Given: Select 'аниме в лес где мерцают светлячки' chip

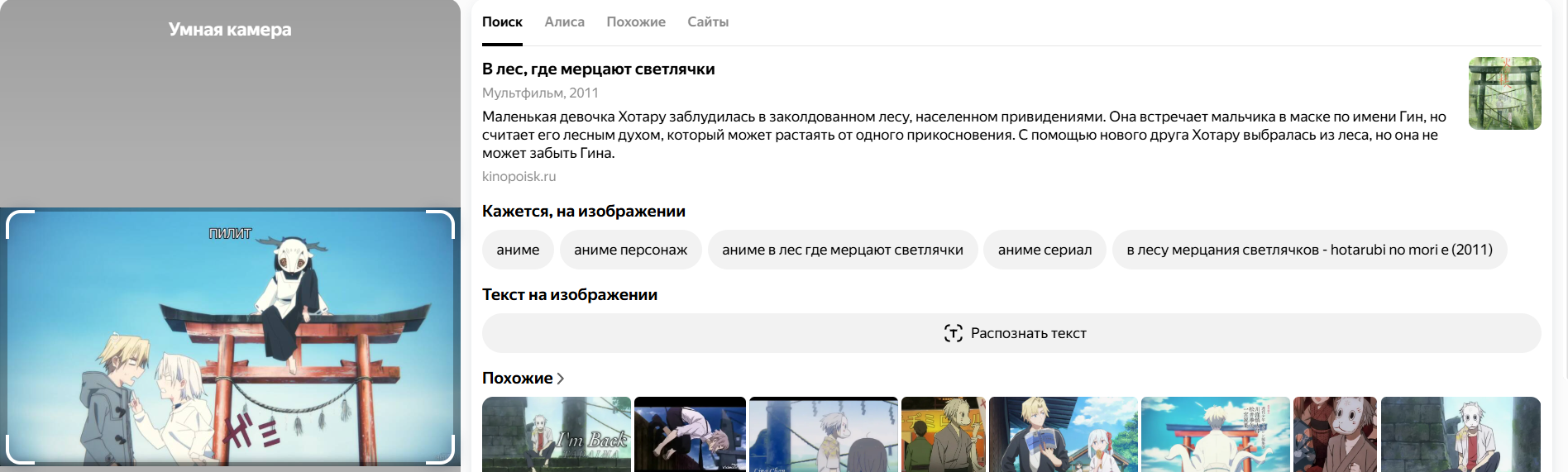Looking at the screenshot, I should [x=843, y=250].
